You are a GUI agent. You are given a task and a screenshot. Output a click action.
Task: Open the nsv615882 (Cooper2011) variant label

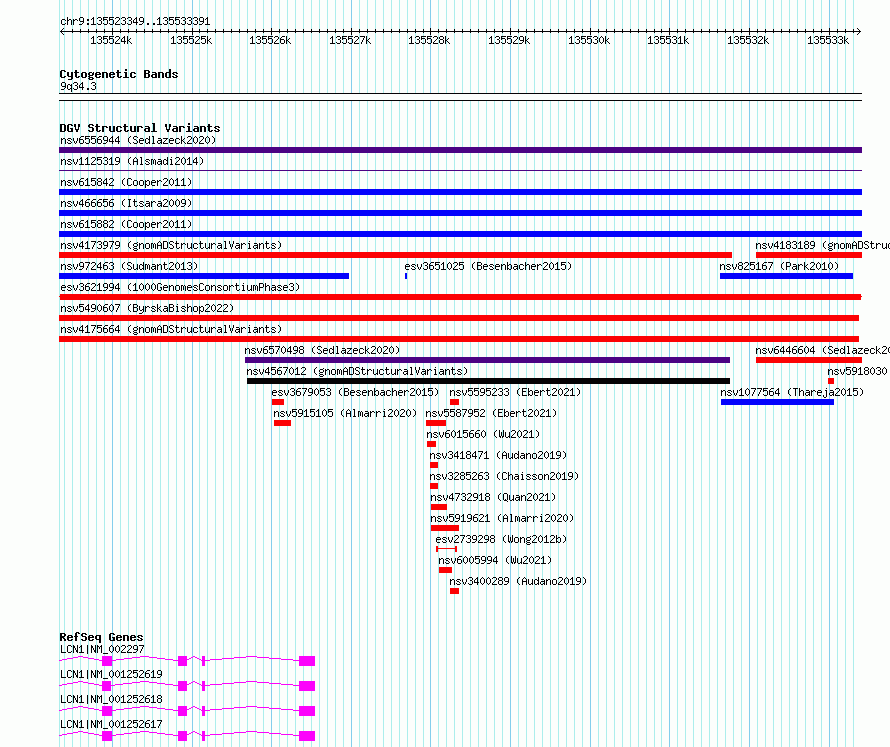click(x=126, y=224)
